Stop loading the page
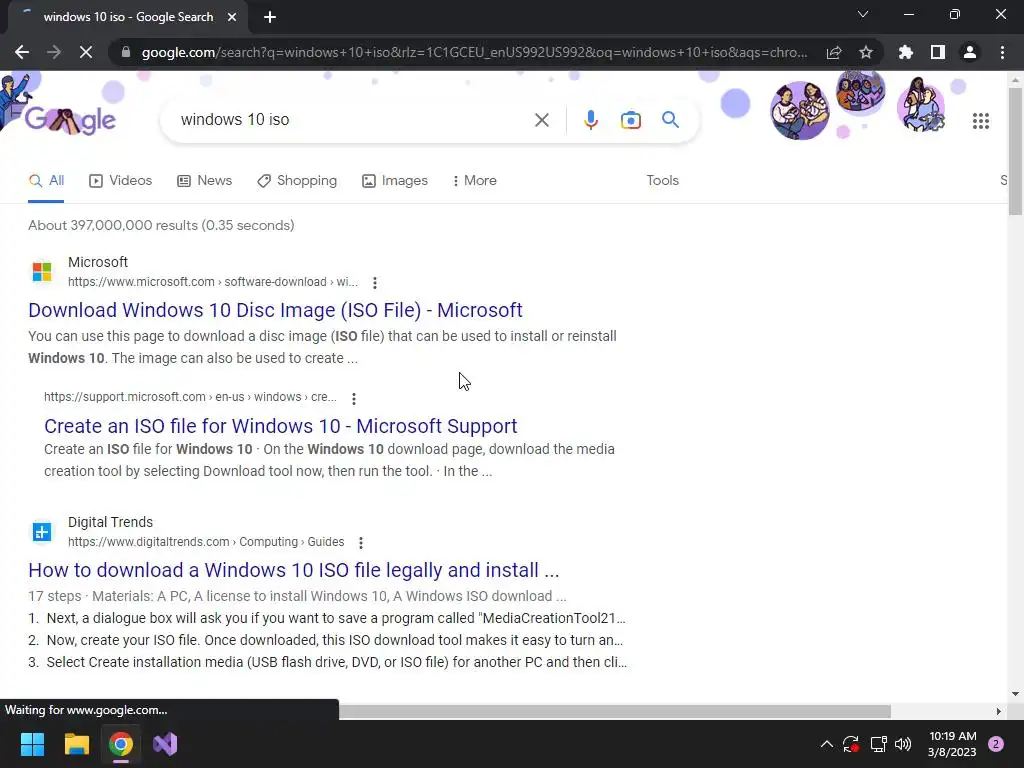Screen dimensions: 1024x768 tap(86, 52)
